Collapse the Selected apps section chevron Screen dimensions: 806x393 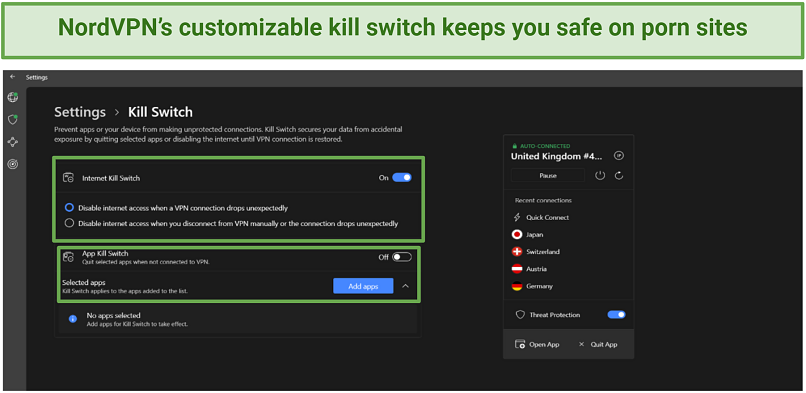coord(405,286)
